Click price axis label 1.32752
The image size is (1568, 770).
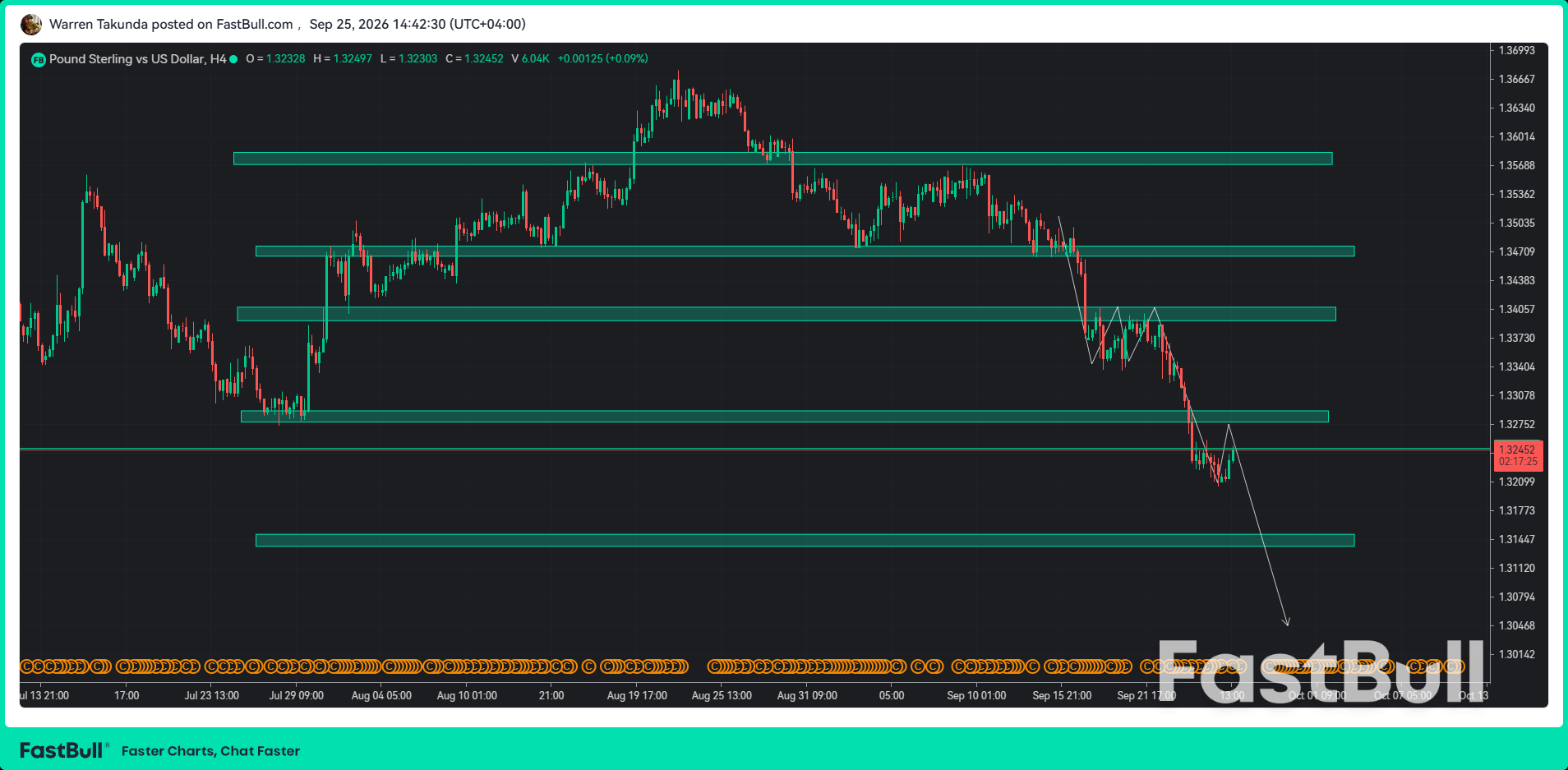(1517, 424)
